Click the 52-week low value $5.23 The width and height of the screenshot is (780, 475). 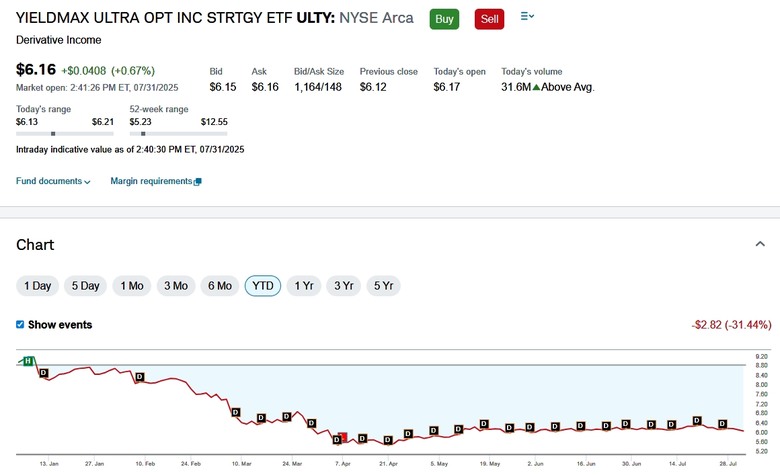[x=140, y=122]
